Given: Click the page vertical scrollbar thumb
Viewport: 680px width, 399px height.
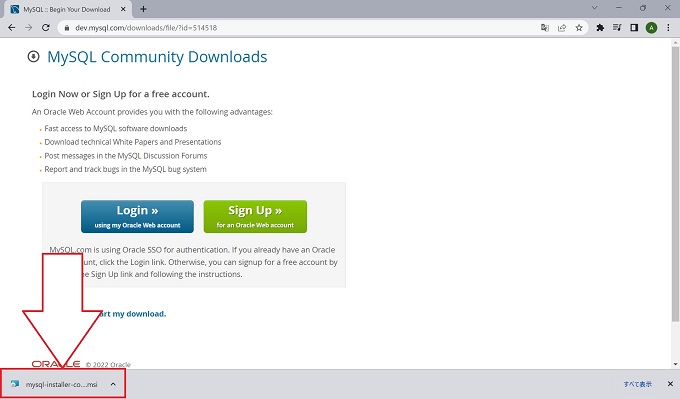Looking at the screenshot, I should point(675,184).
